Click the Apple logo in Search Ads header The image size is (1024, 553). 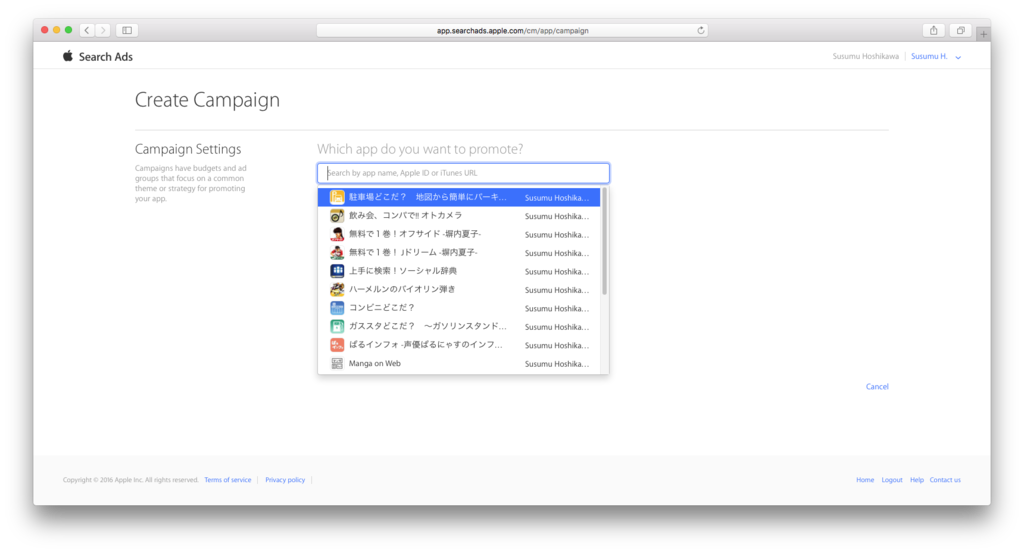pyautogui.click(x=68, y=56)
